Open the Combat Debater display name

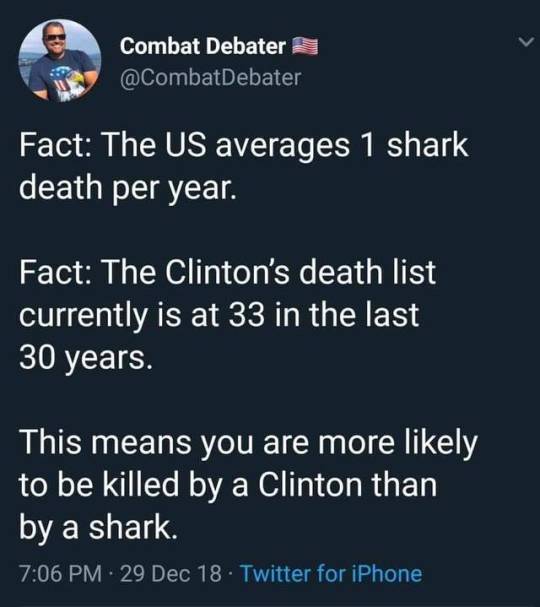203,46
